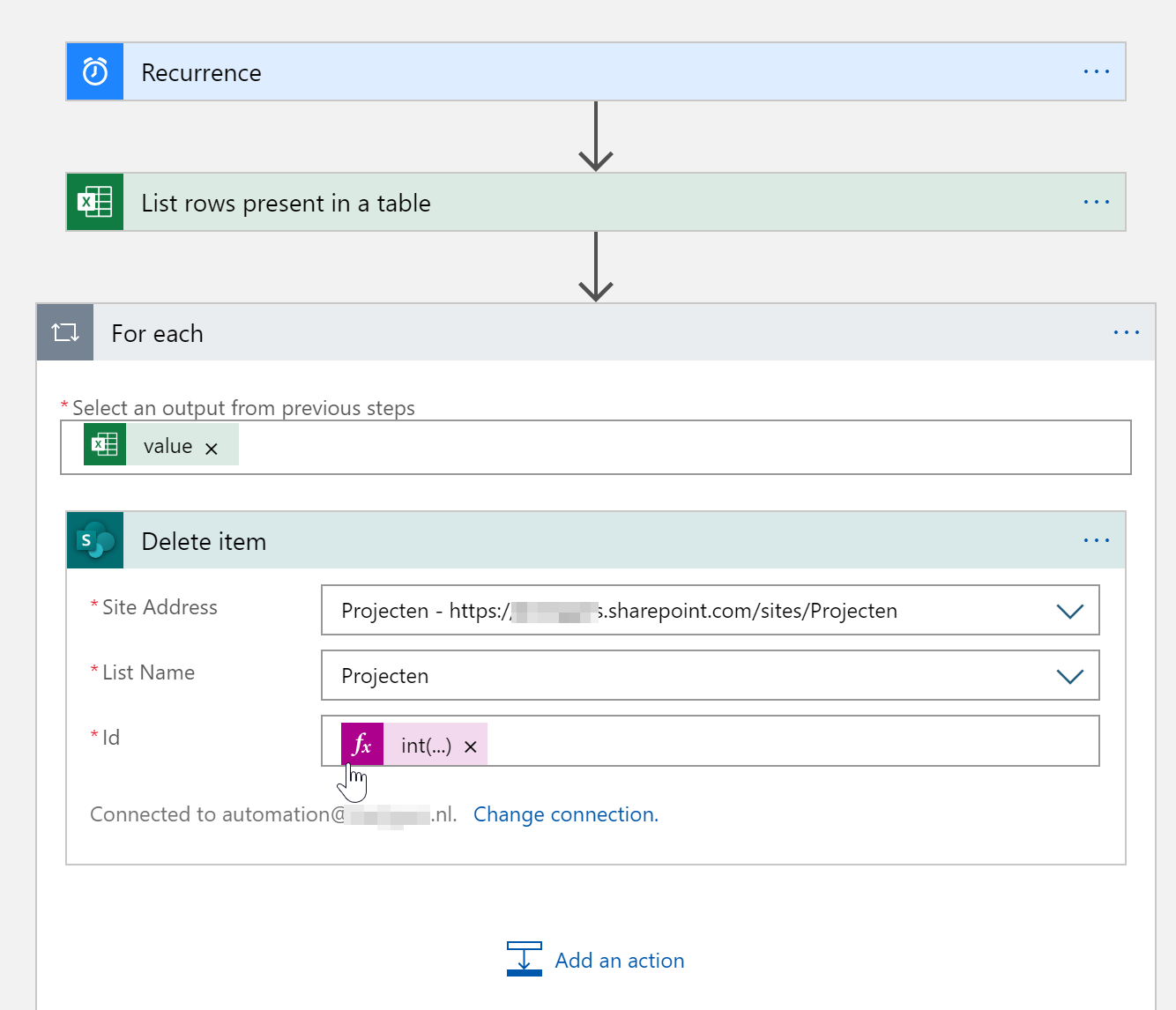Remove the int(...) expression token
This screenshot has width=1176, height=1010.
click(471, 747)
